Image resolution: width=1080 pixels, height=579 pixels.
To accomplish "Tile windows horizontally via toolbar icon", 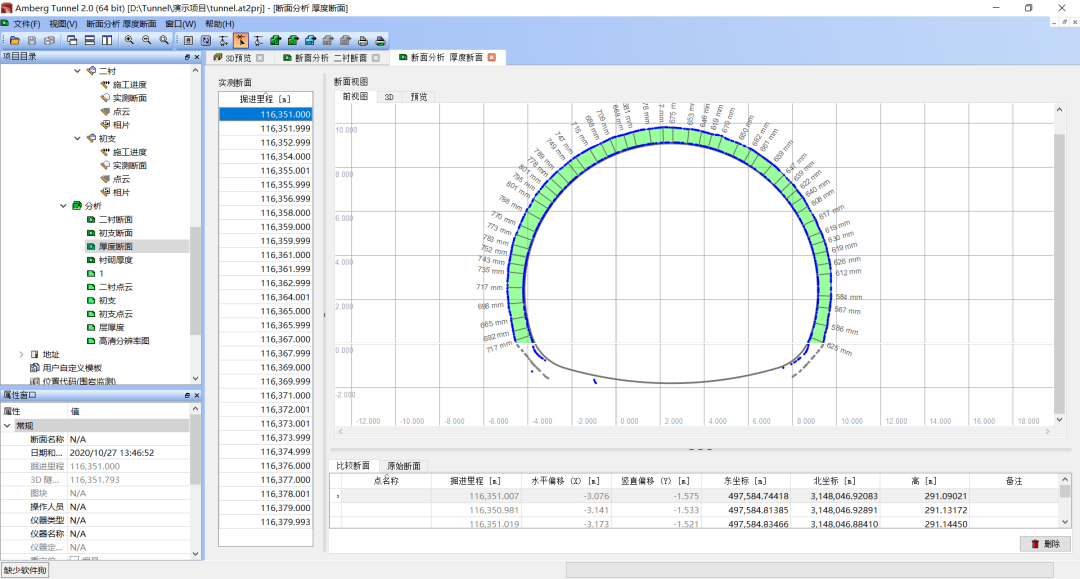I will click(x=90, y=41).
